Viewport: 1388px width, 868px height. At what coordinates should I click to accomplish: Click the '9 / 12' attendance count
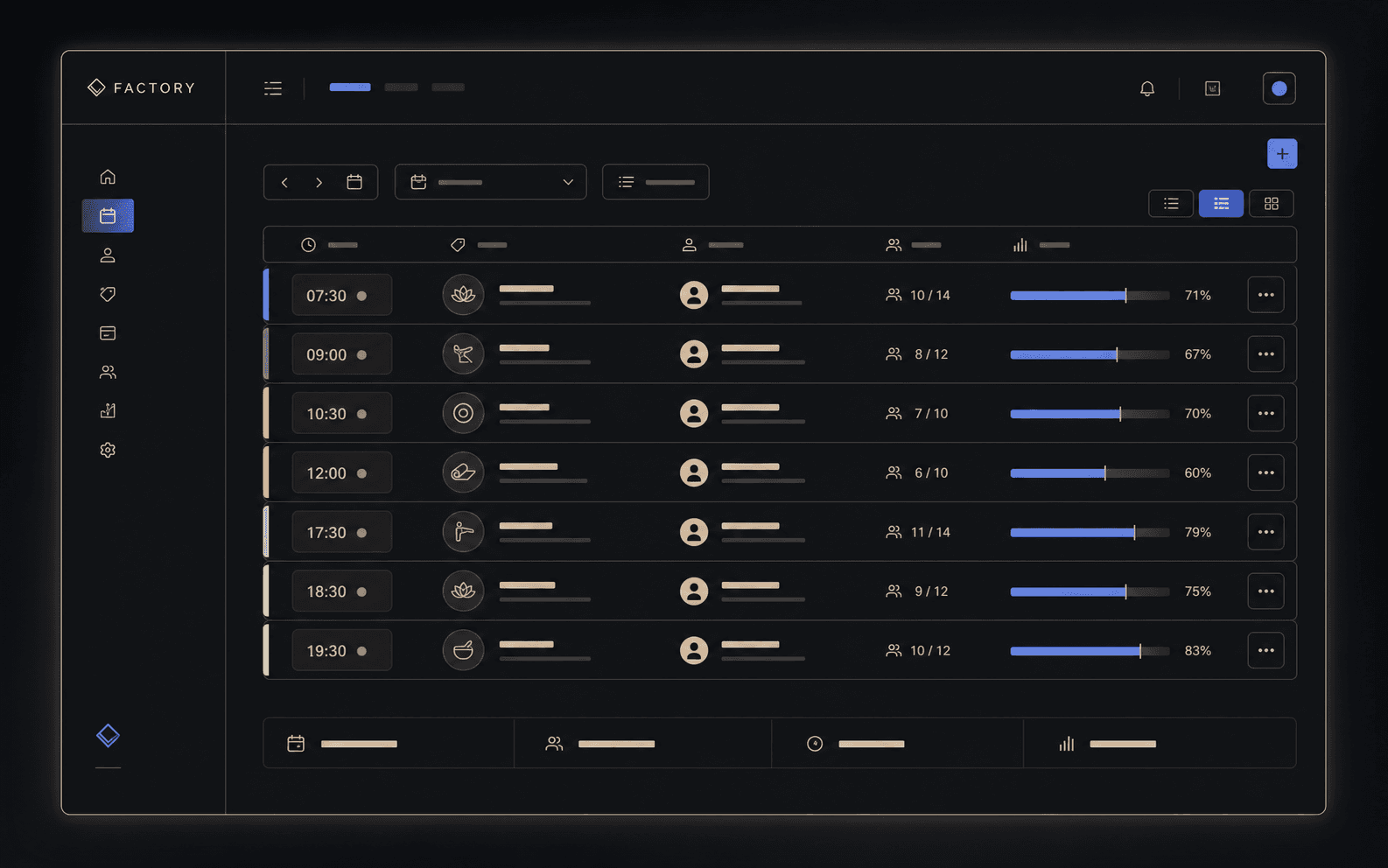pos(931,591)
